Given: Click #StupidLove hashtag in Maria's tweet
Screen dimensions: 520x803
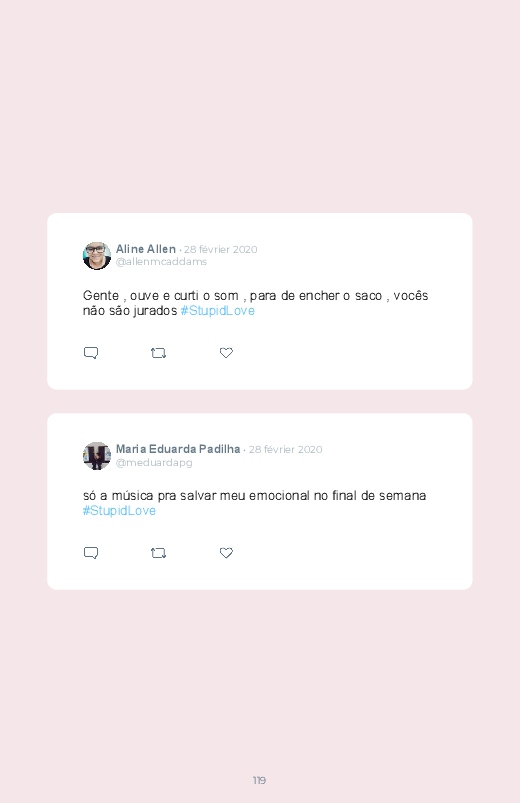Looking at the screenshot, I should click(119, 511).
